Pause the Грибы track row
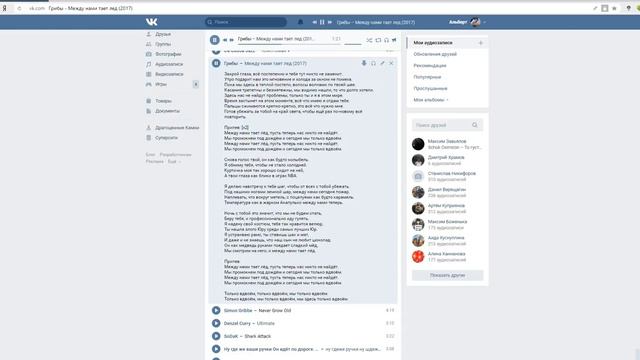The height and width of the screenshot is (360, 640). click(x=216, y=63)
